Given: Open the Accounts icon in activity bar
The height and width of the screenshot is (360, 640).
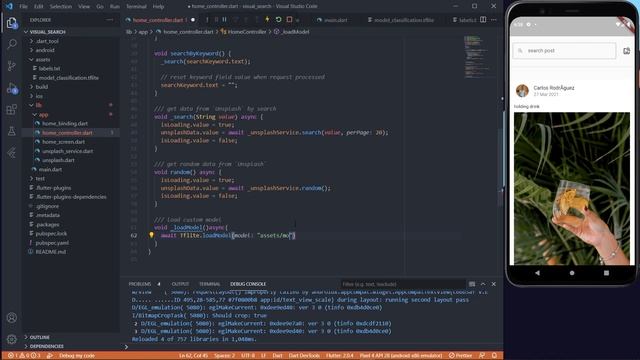Looking at the screenshot, I should click(11, 318).
